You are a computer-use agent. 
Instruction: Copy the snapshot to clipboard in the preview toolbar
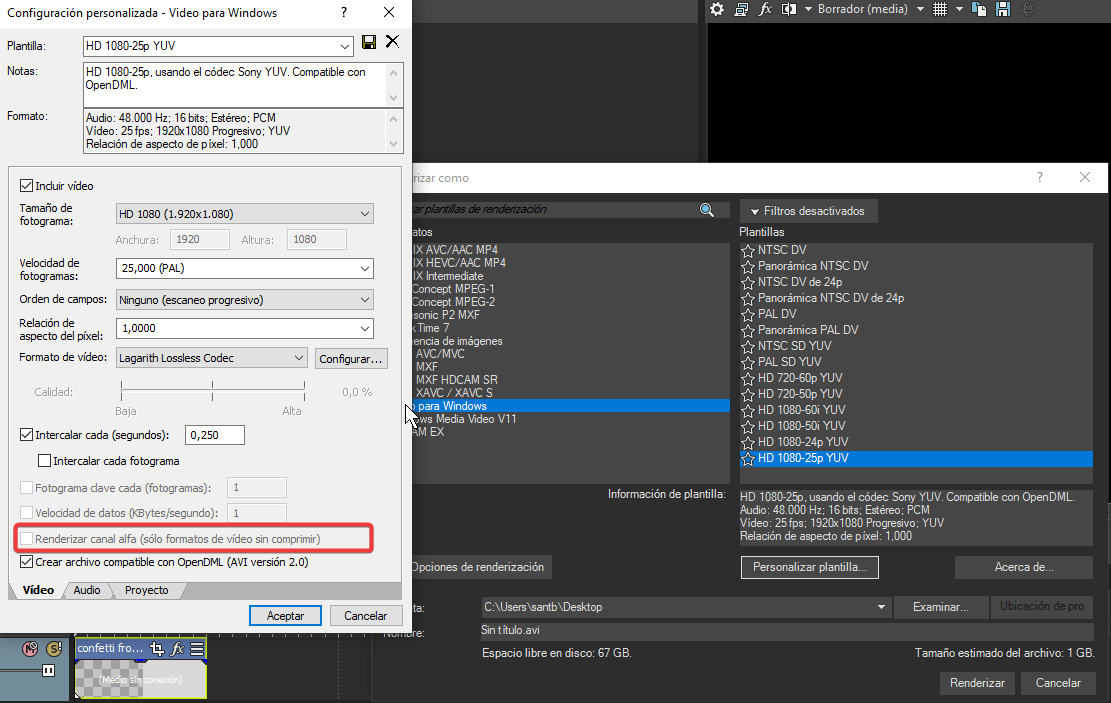(x=979, y=9)
